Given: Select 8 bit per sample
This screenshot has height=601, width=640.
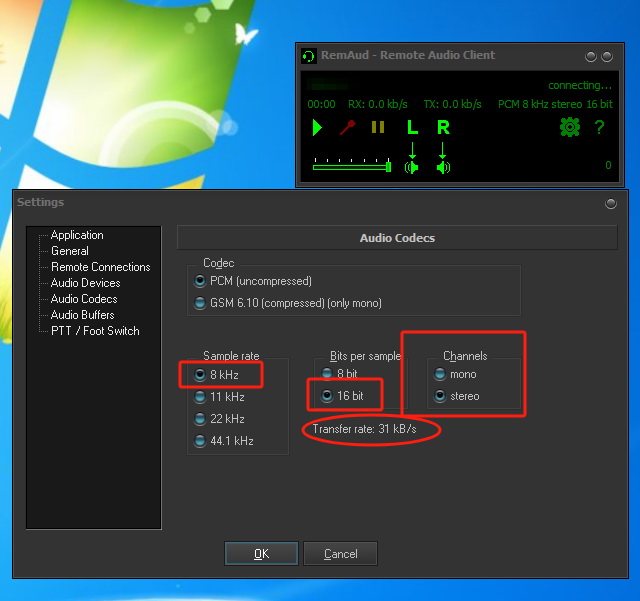Looking at the screenshot, I should [x=339, y=373].
